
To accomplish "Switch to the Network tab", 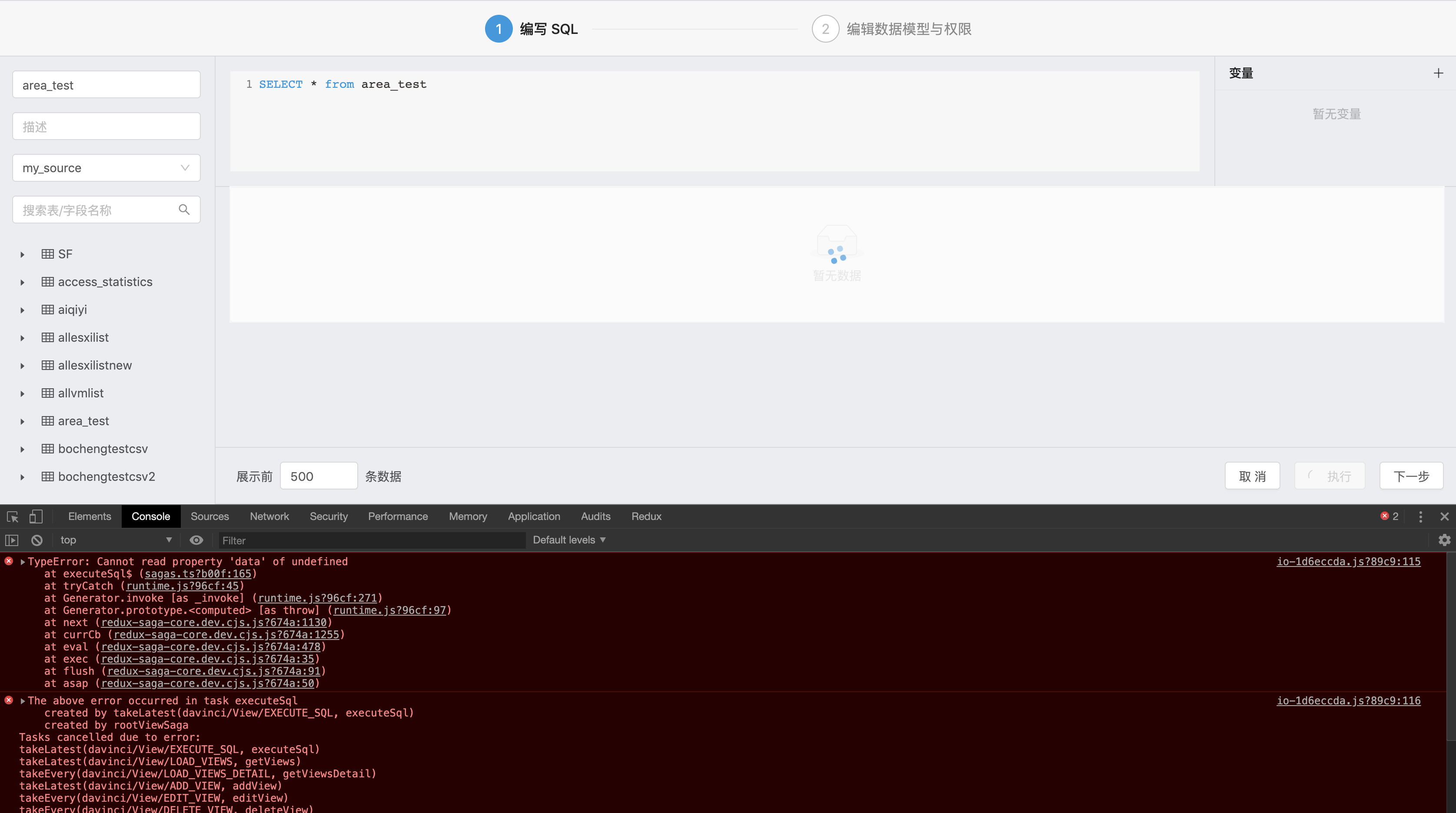I will tap(269, 516).
